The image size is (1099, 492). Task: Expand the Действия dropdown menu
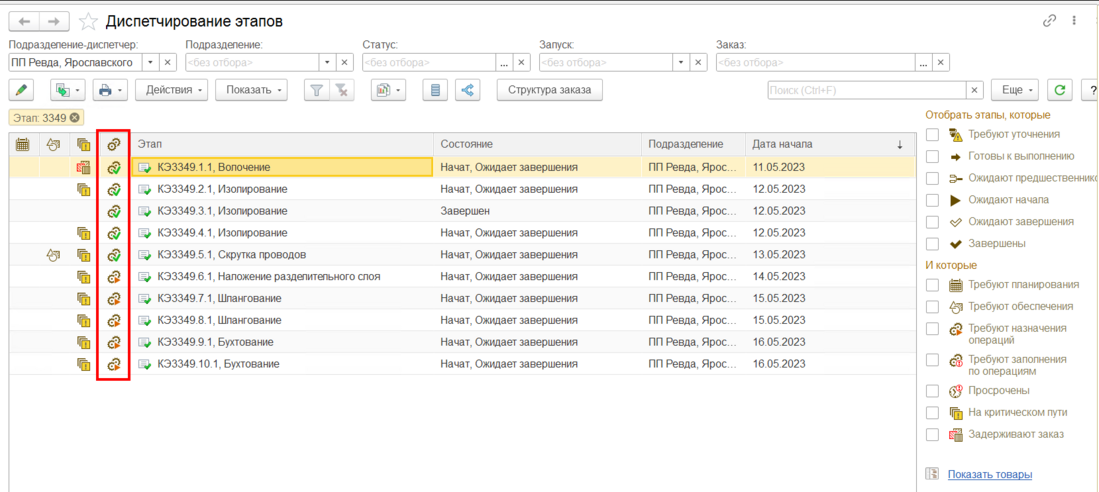[x=172, y=90]
